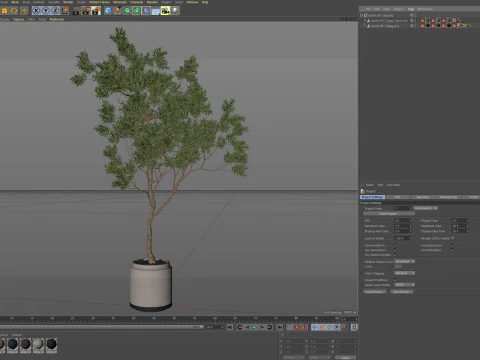Toggle the Use Deformers checkbox
Image resolution: width=480 pixels, height=360 pixels.
[x=453, y=250]
